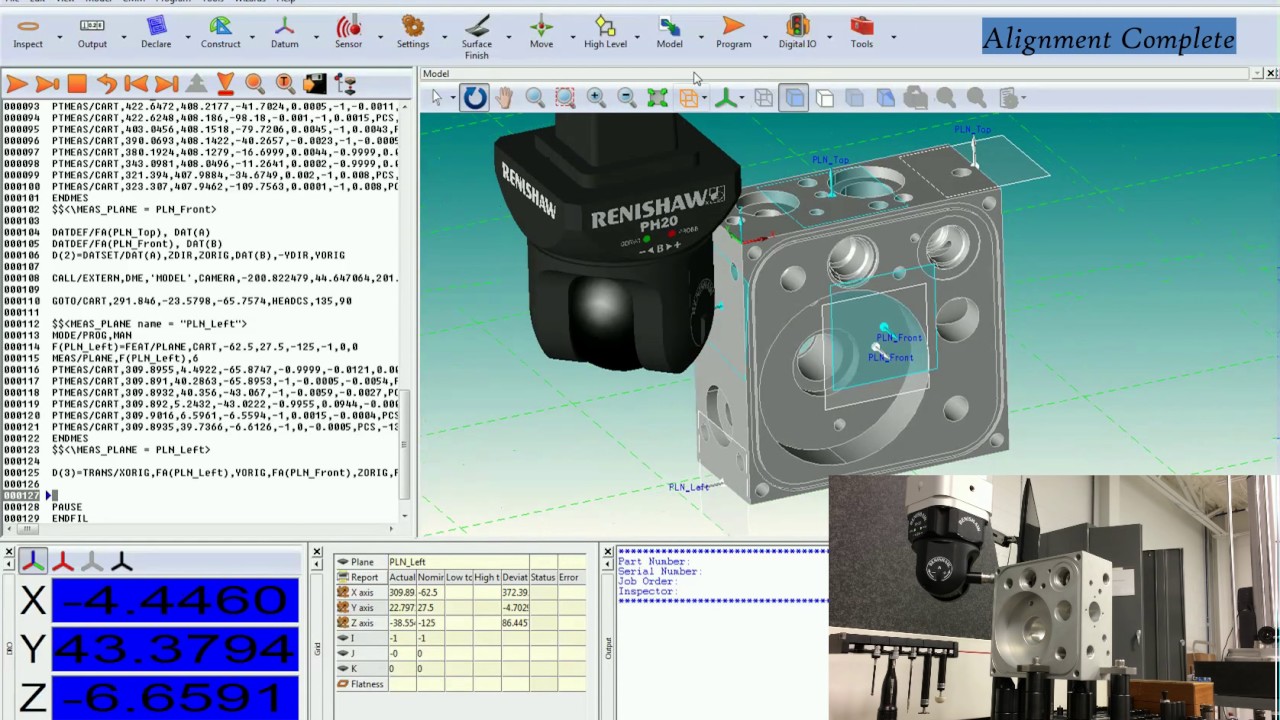Toggle the red coordinate system DRO icon
Image resolution: width=1280 pixels, height=720 pixels.
click(63, 562)
